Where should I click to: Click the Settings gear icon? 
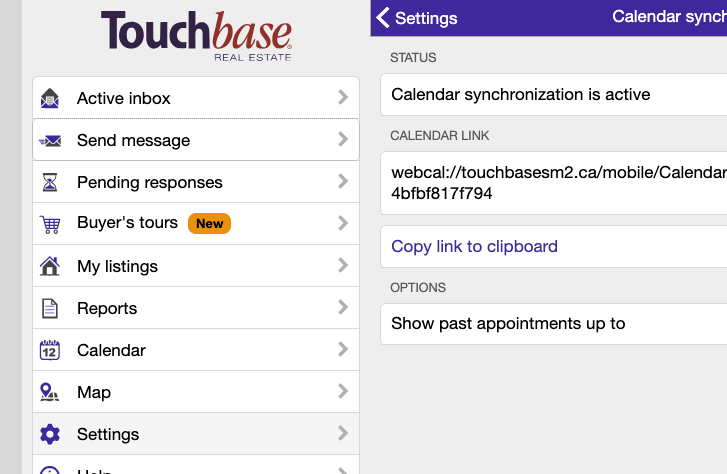pyautogui.click(x=49, y=434)
